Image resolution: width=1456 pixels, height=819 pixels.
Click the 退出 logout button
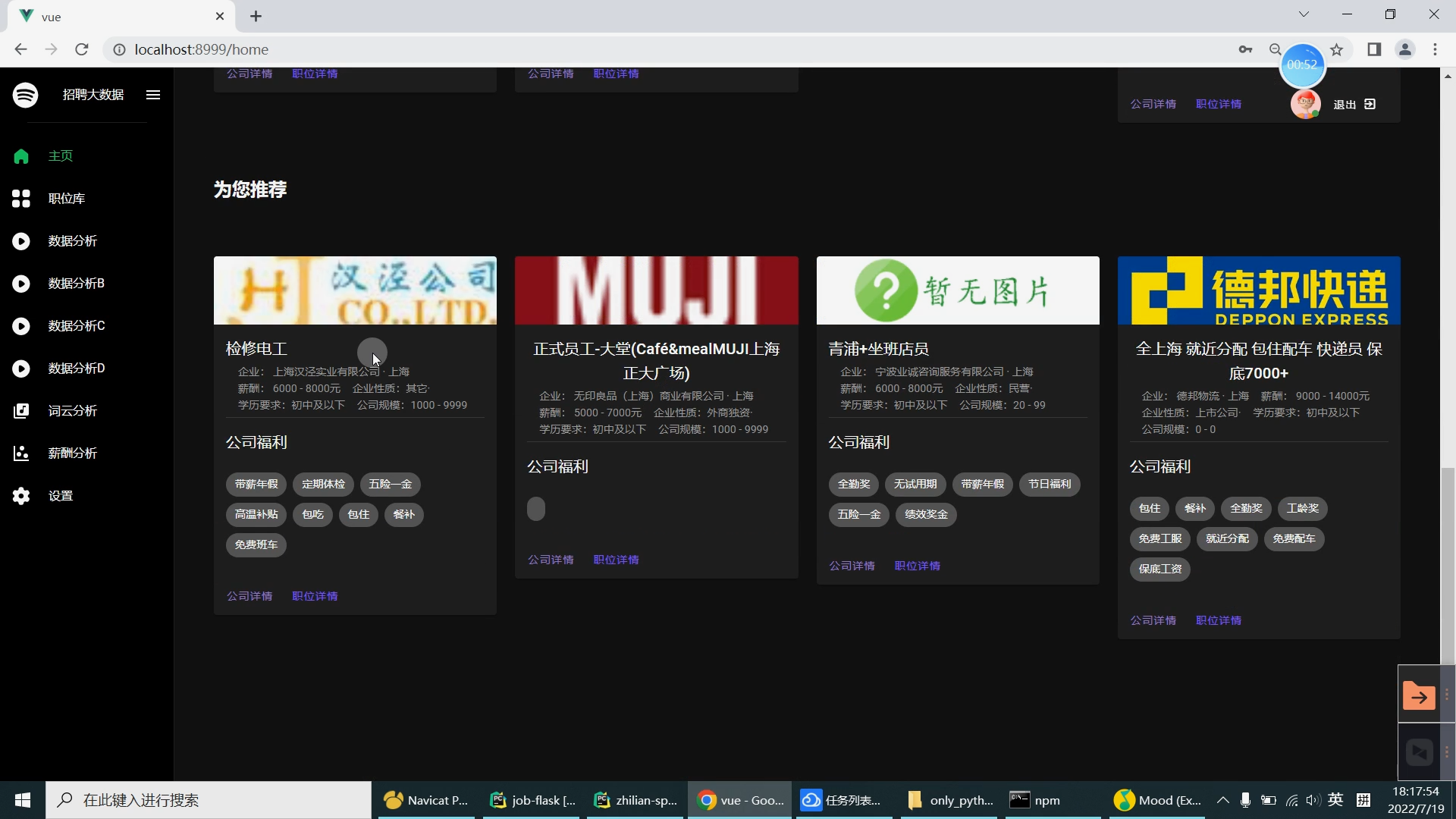1345,104
